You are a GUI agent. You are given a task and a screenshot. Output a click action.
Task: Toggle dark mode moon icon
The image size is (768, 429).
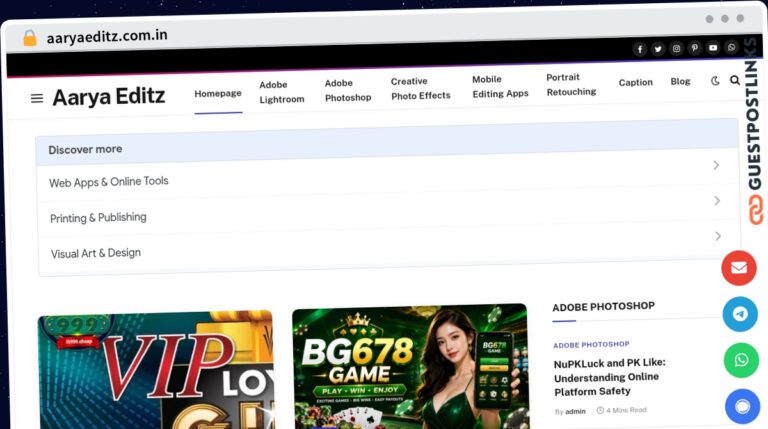tap(715, 81)
